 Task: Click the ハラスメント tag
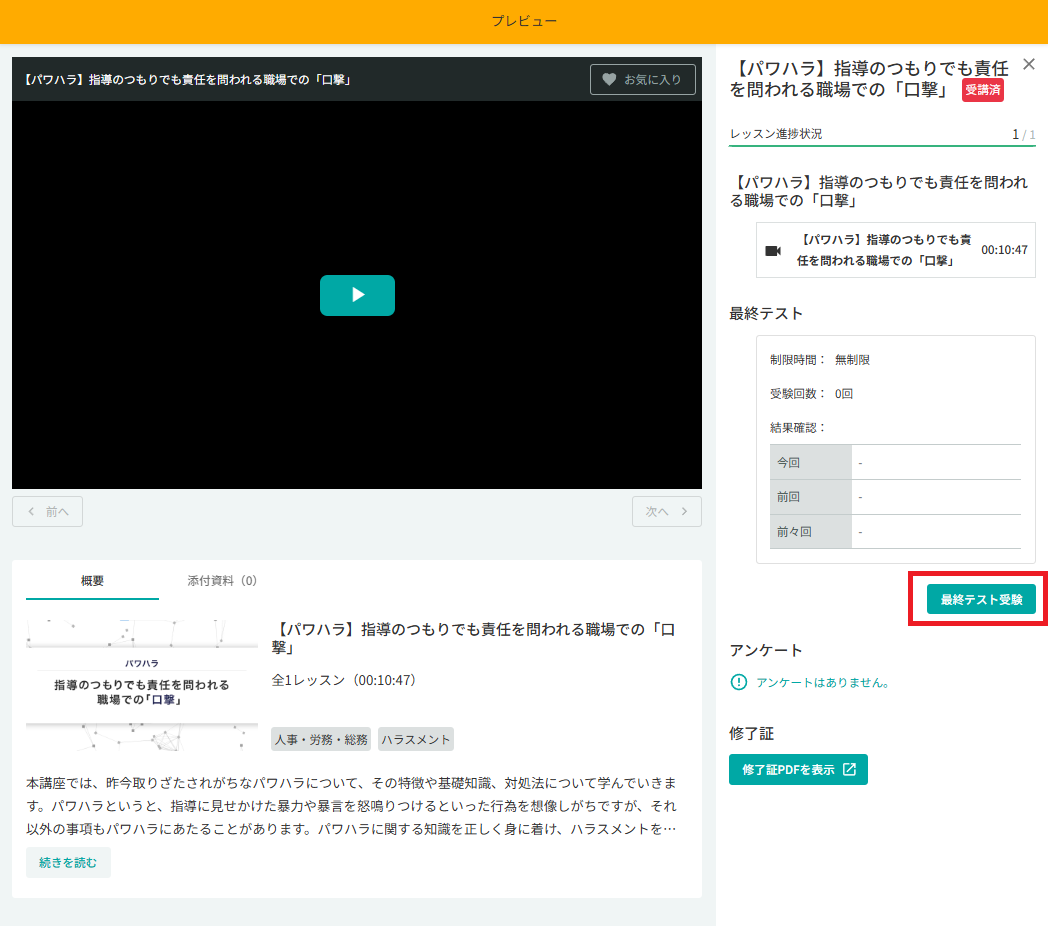tap(416, 739)
